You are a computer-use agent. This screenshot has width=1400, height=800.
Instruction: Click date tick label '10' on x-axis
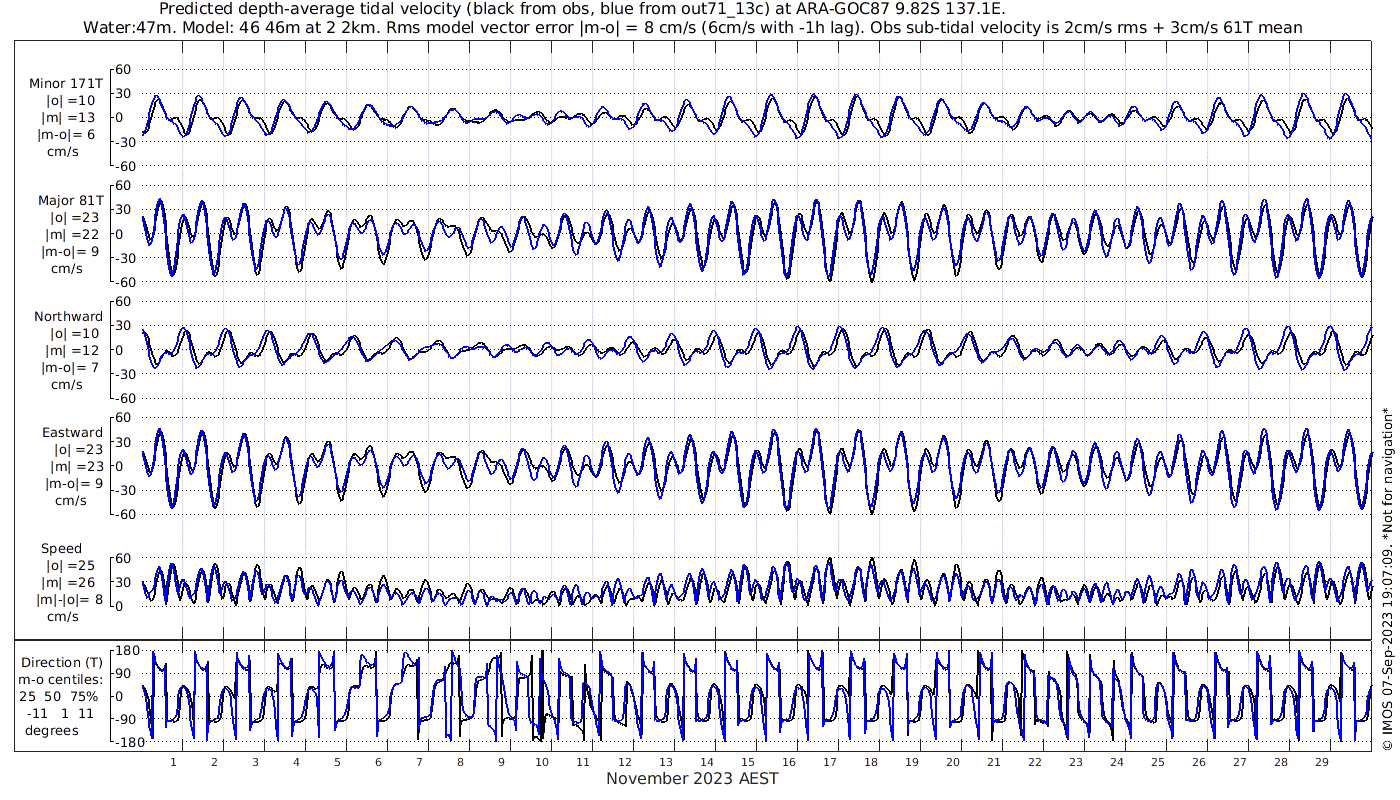click(542, 761)
